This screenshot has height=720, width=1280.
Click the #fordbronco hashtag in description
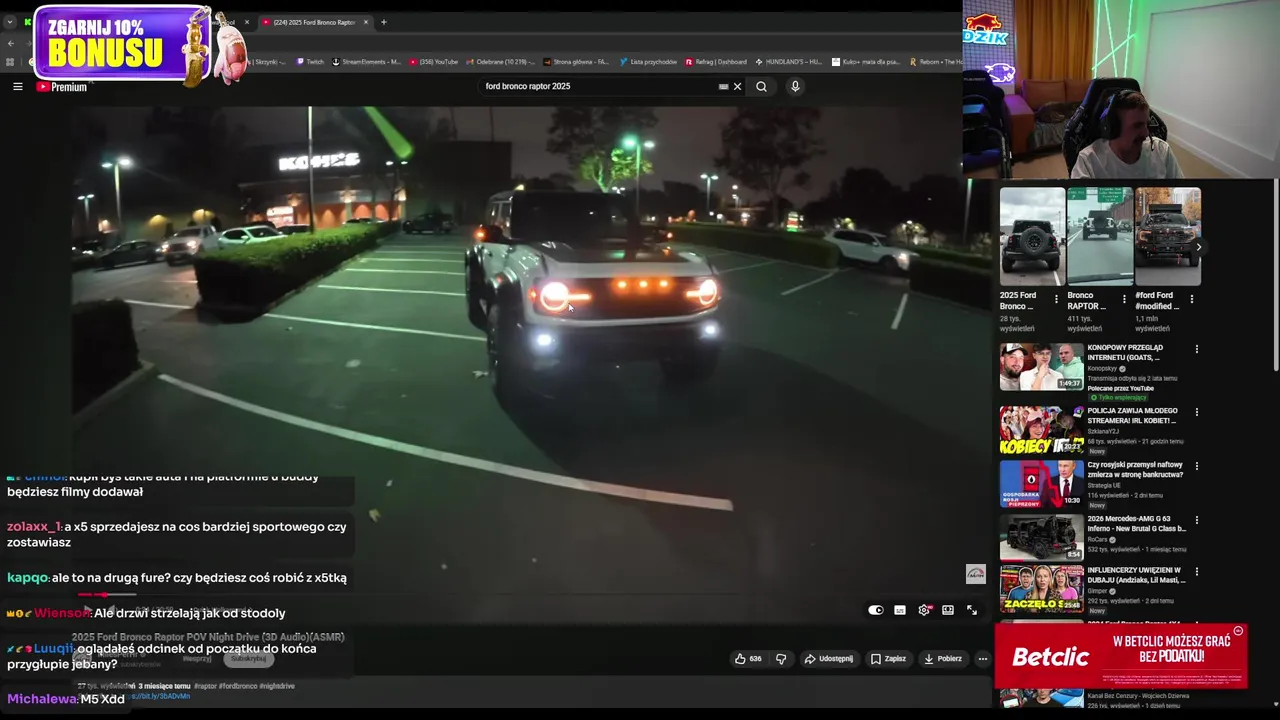tap(239, 686)
